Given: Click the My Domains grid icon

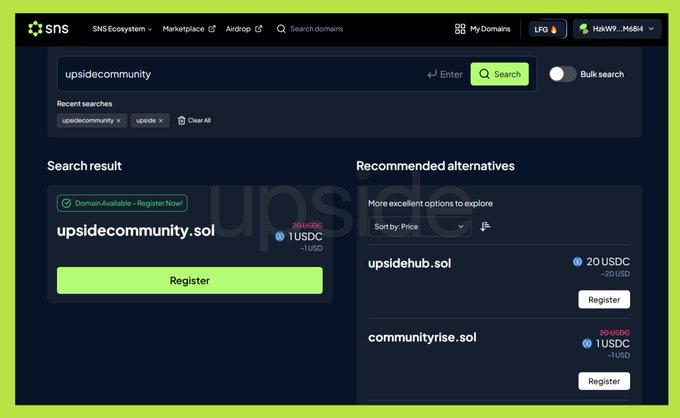Looking at the screenshot, I should tap(460, 29).
